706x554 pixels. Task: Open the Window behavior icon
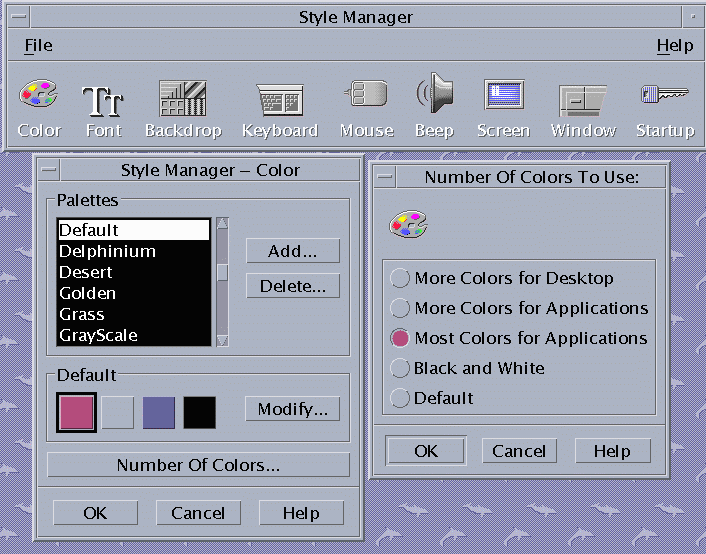pos(583,100)
